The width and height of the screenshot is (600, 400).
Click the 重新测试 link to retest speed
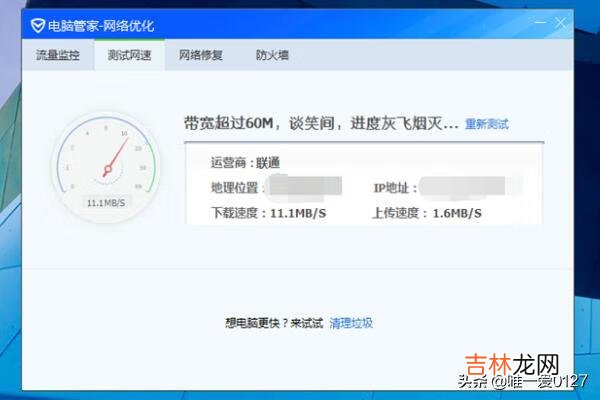(x=487, y=125)
